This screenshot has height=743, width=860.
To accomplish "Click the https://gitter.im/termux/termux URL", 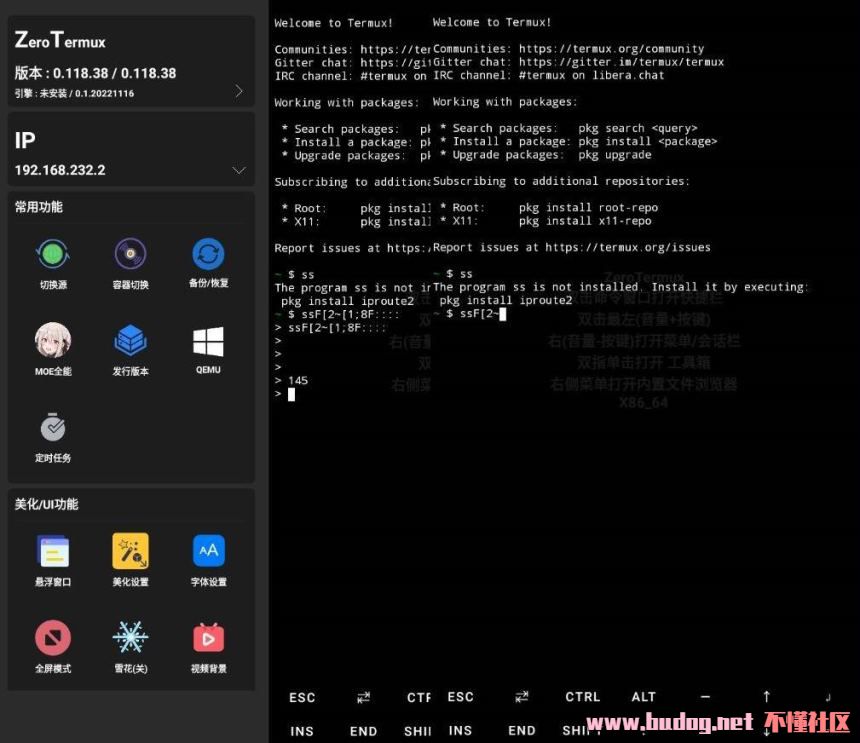I will [621, 62].
